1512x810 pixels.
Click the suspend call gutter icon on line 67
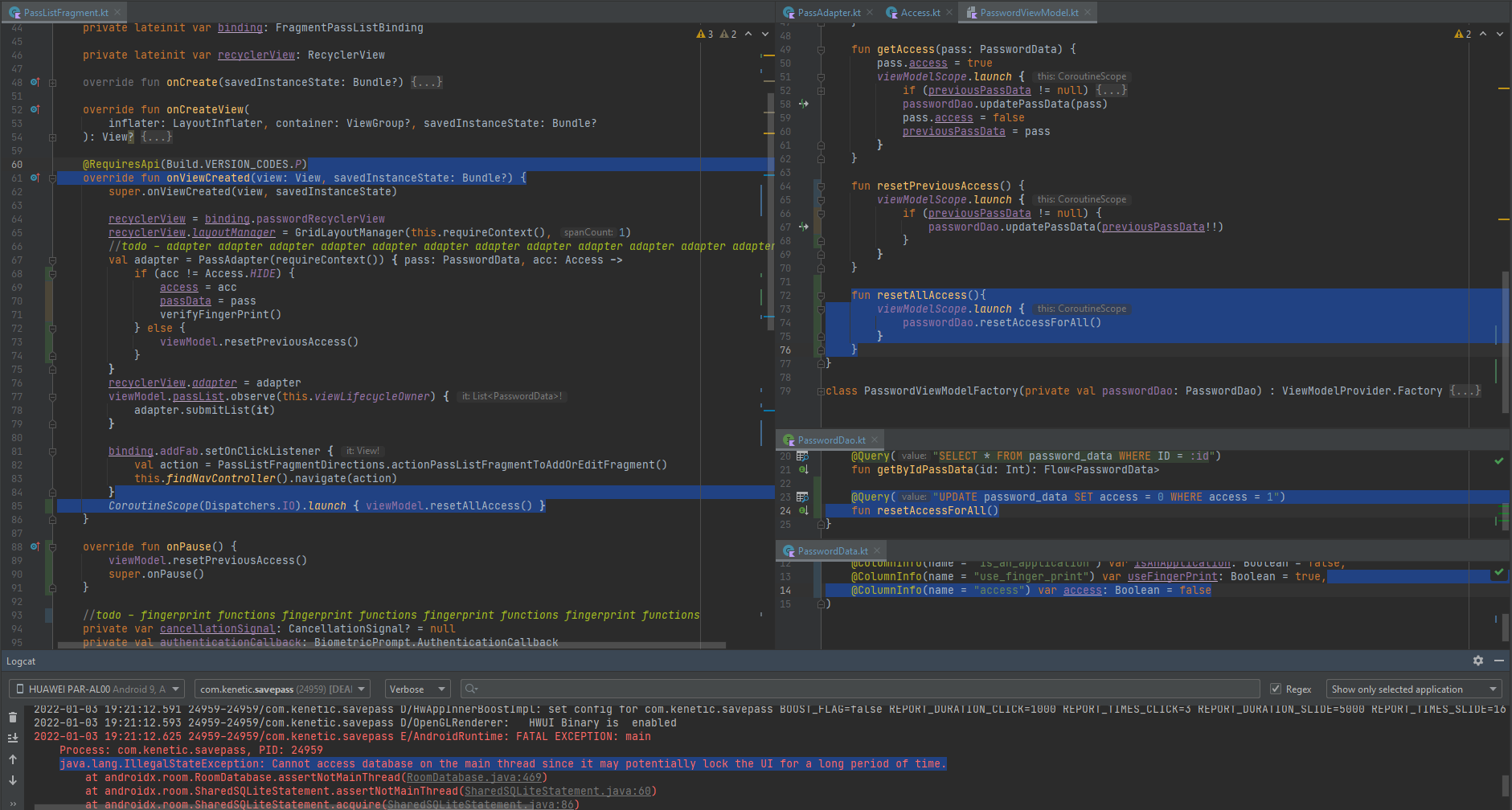(803, 227)
